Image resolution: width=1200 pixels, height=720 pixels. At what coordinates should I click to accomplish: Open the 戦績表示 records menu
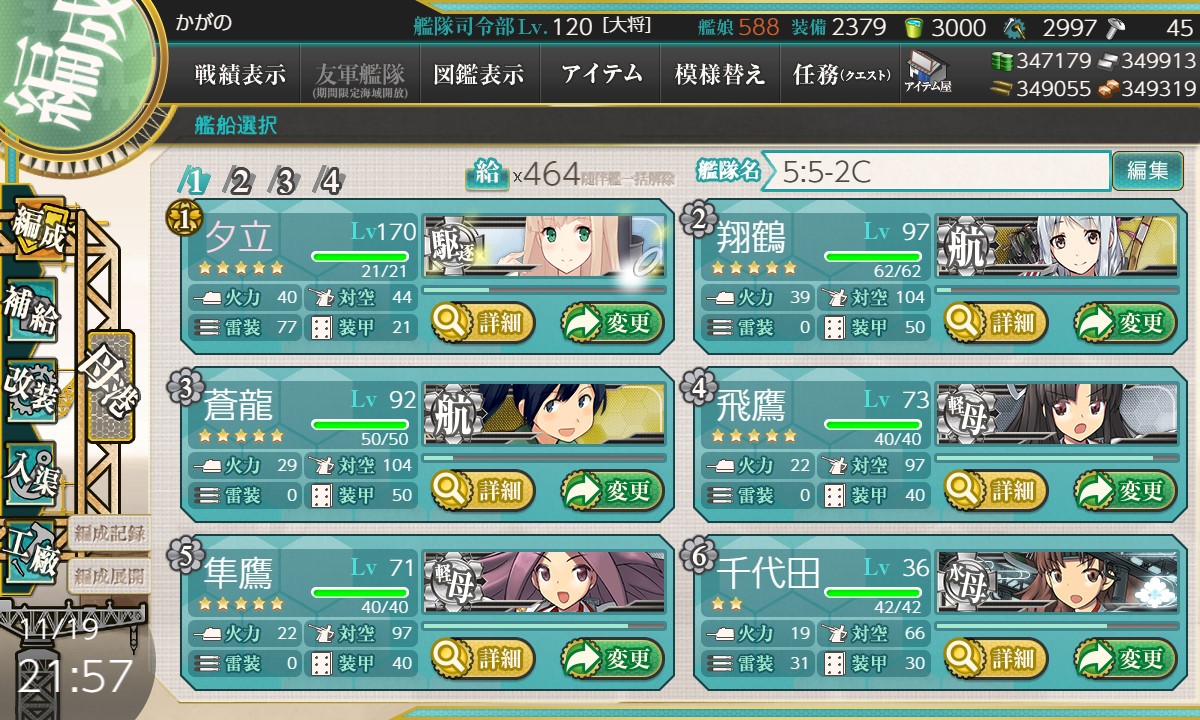click(x=240, y=74)
